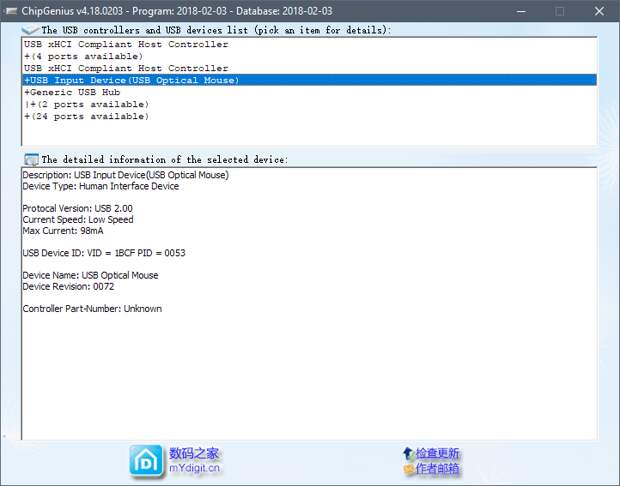
Task: Open the 数码之家 website link
Action: (x=194, y=453)
